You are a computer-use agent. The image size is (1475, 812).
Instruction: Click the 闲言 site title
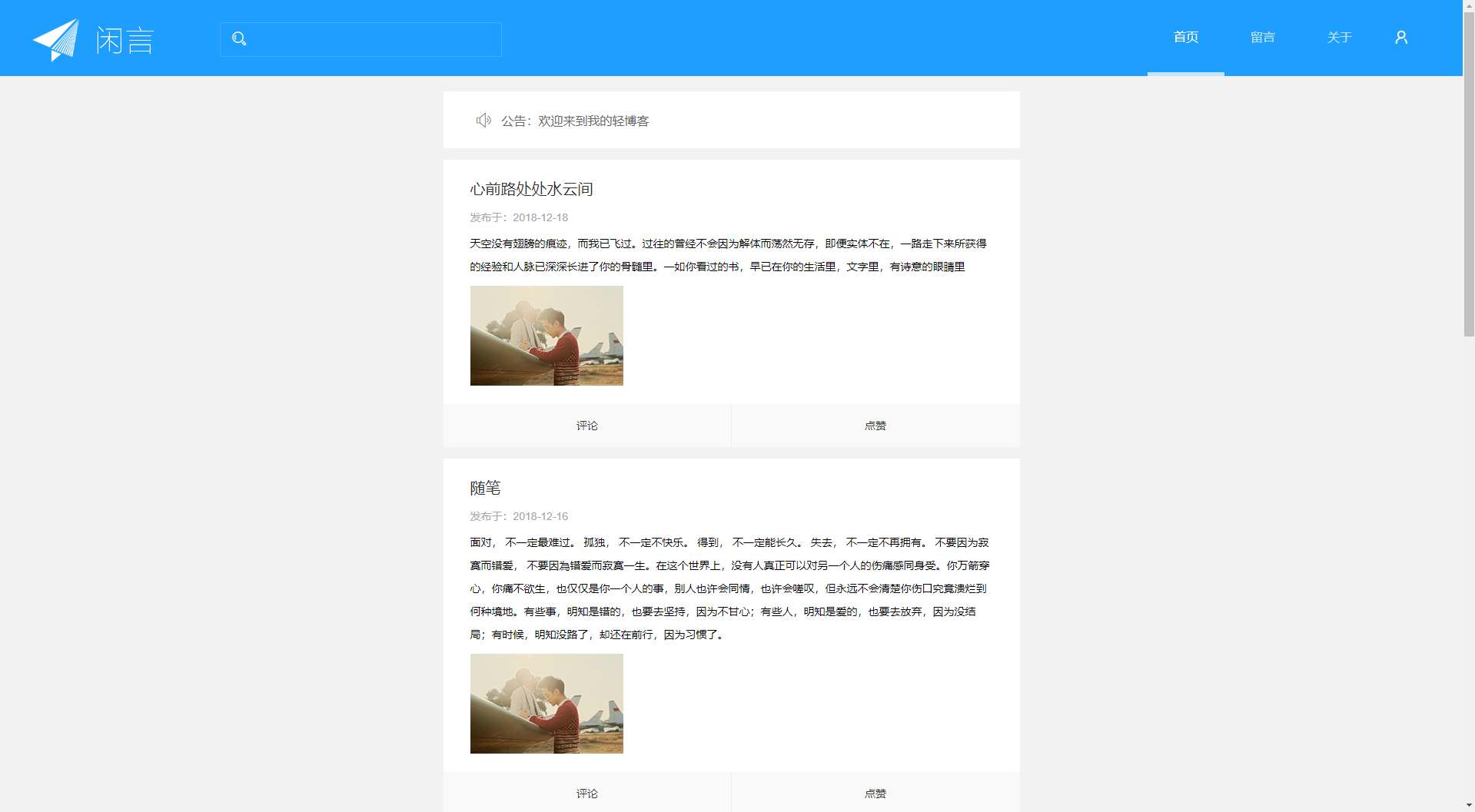[x=125, y=38]
